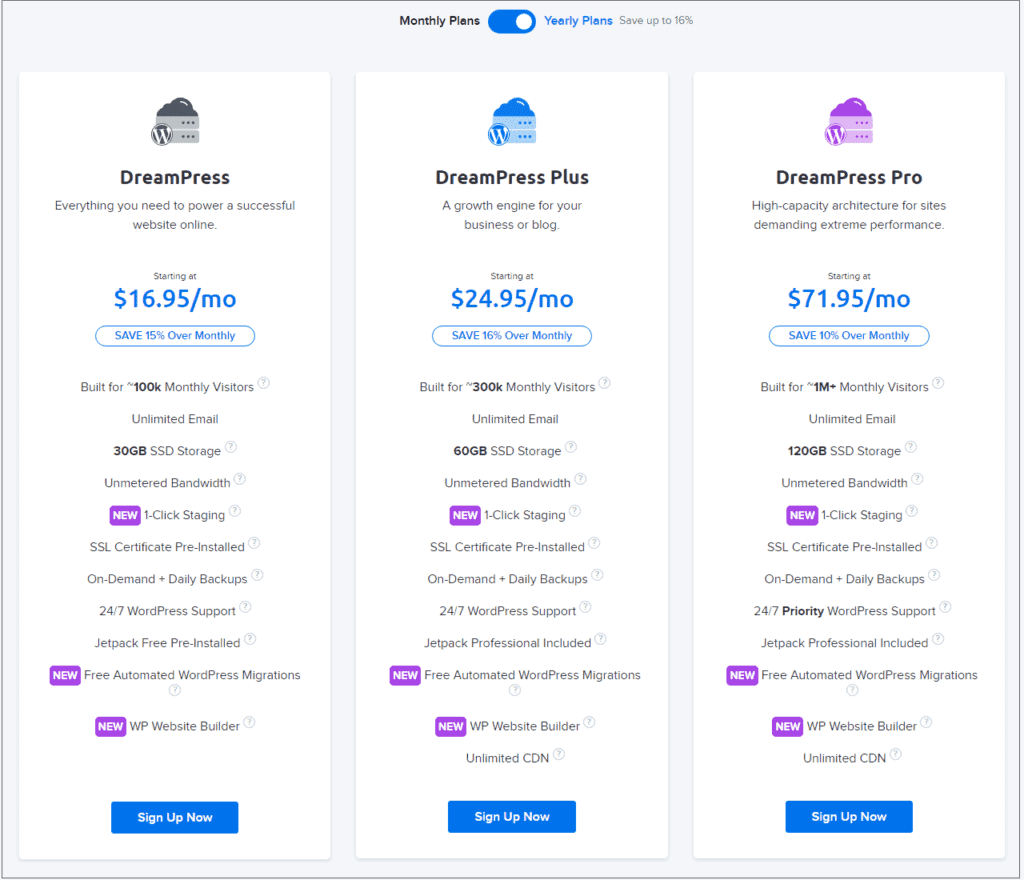The height and width of the screenshot is (880, 1024).
Task: Open Daily Backups help in DreamPress Plus card
Action: (x=598, y=574)
